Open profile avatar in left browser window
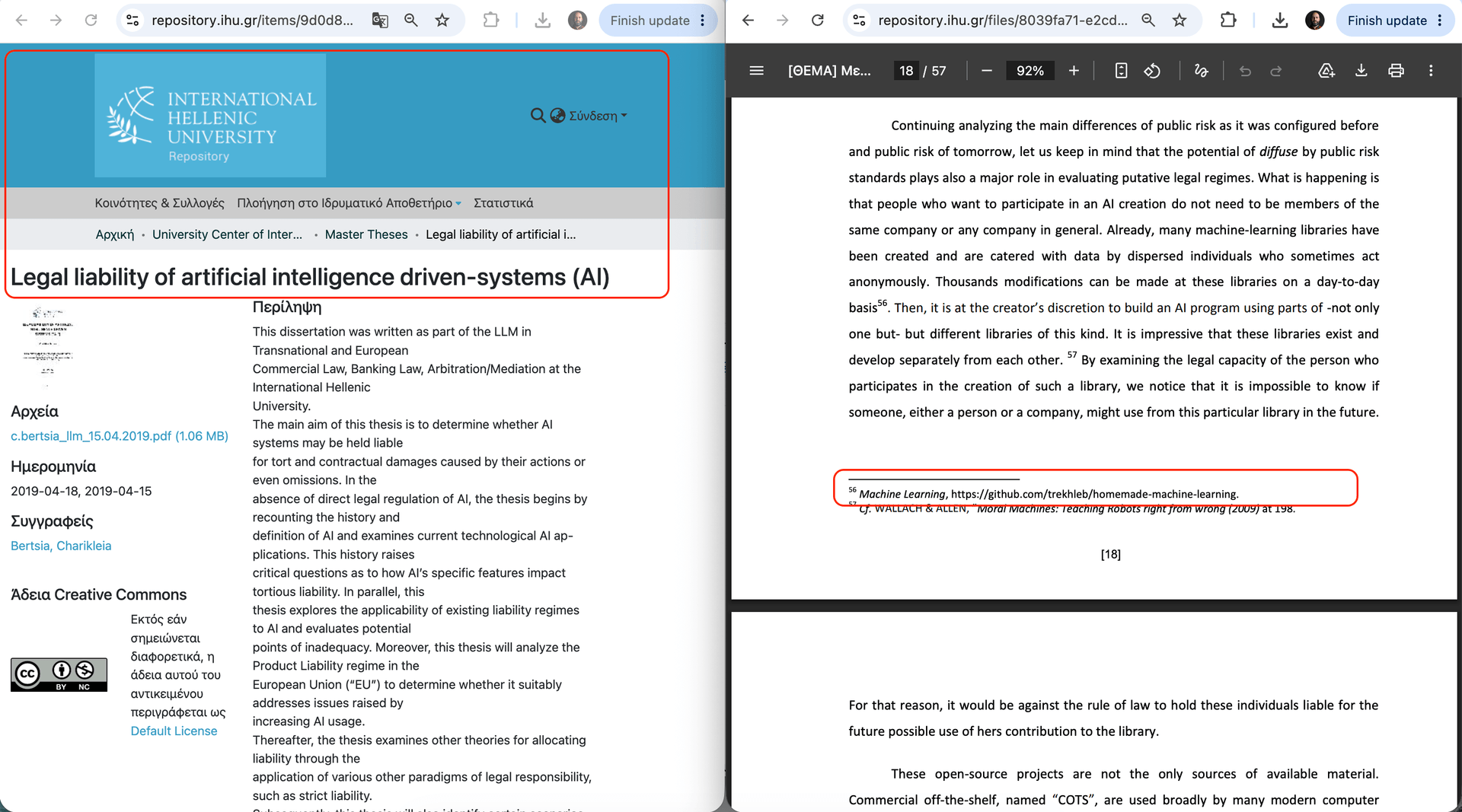Image resolution: width=1462 pixels, height=812 pixels. [x=577, y=21]
